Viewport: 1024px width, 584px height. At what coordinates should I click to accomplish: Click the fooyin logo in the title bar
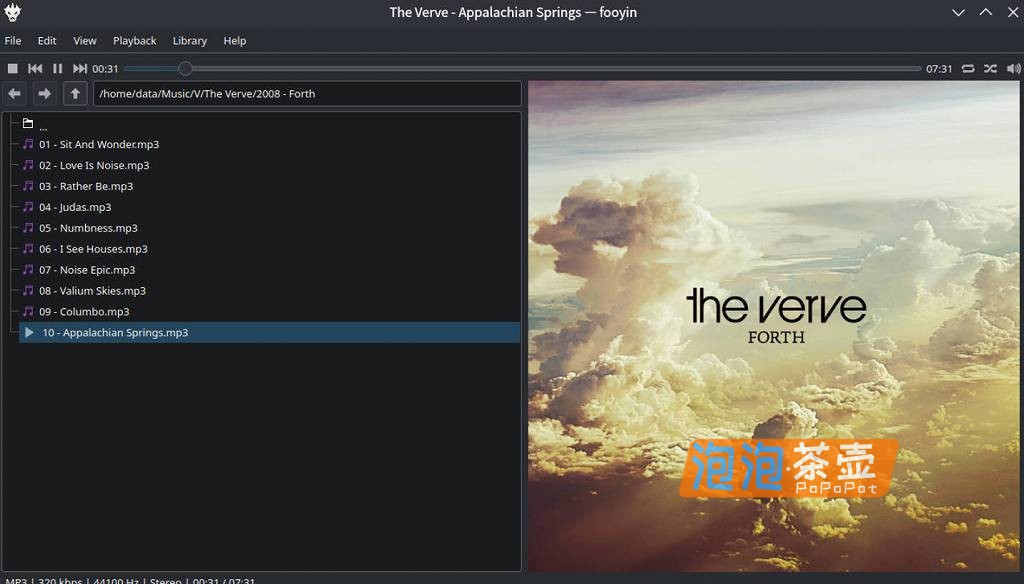(x=13, y=12)
